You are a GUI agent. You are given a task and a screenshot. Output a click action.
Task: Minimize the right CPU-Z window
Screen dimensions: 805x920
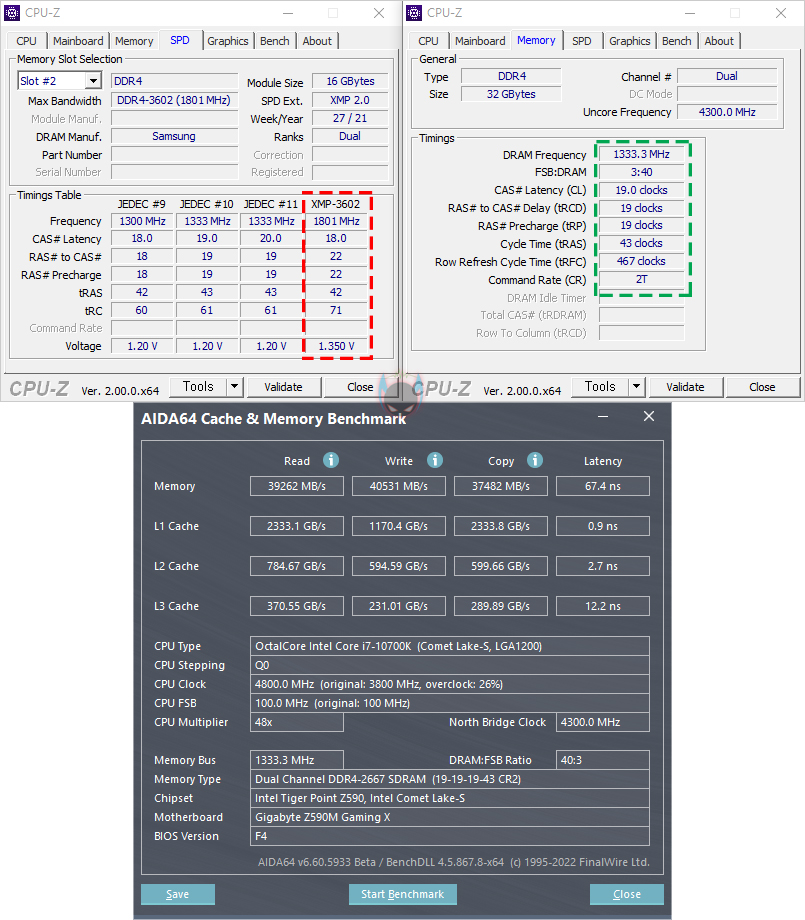(690, 13)
